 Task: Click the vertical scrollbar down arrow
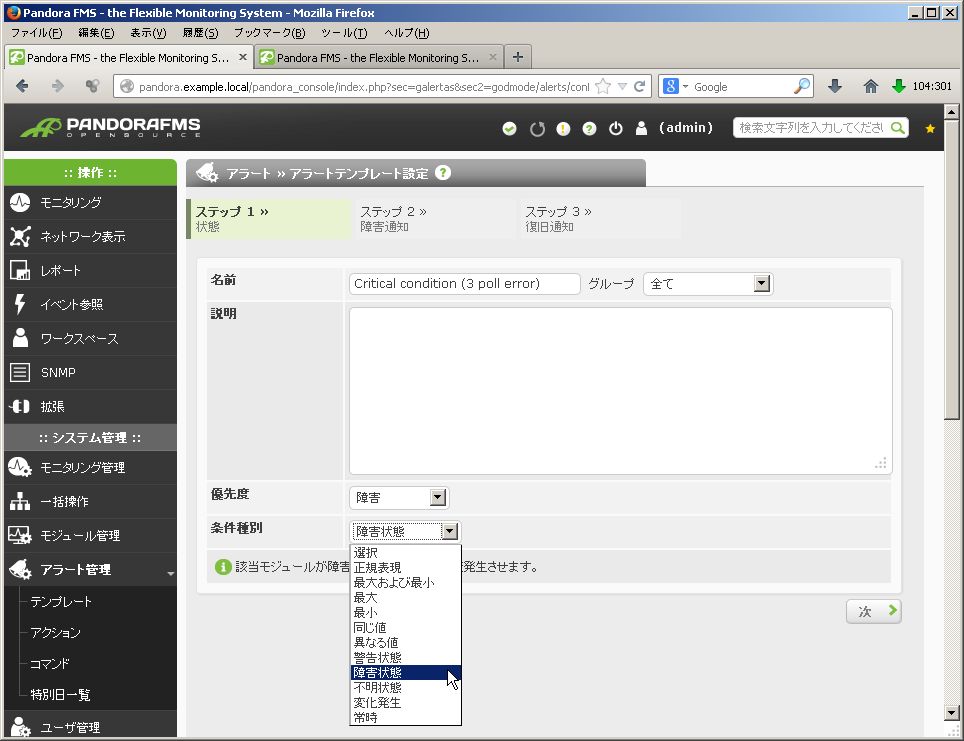(951, 713)
